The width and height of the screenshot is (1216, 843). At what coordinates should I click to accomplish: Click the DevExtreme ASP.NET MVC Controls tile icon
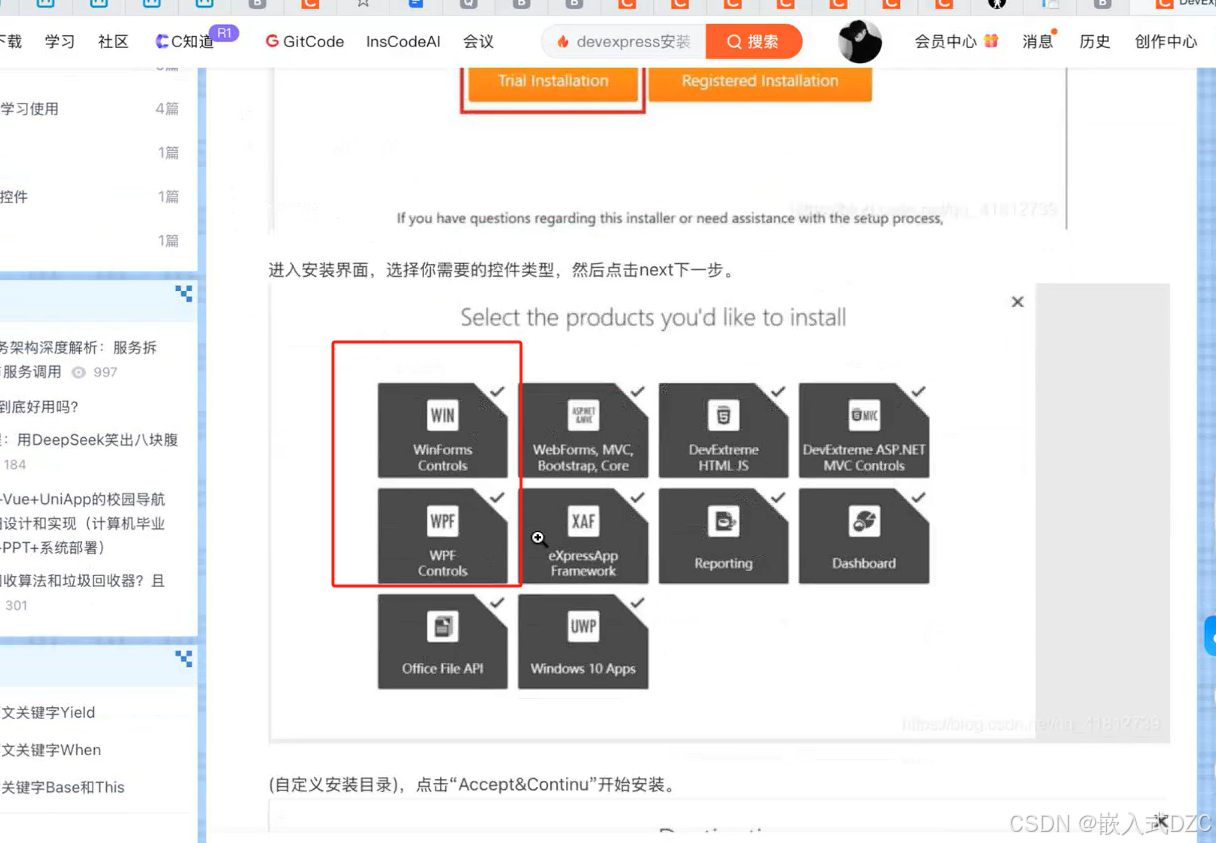pos(864,414)
